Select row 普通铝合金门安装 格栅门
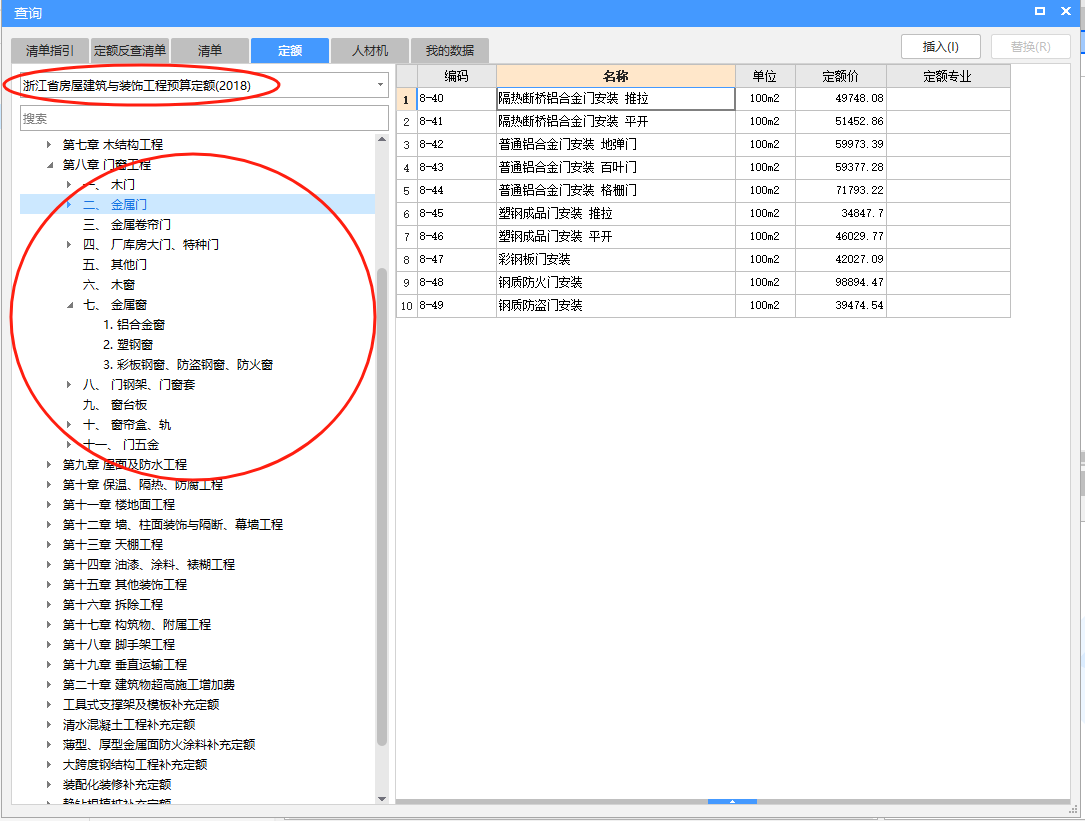 703,190
